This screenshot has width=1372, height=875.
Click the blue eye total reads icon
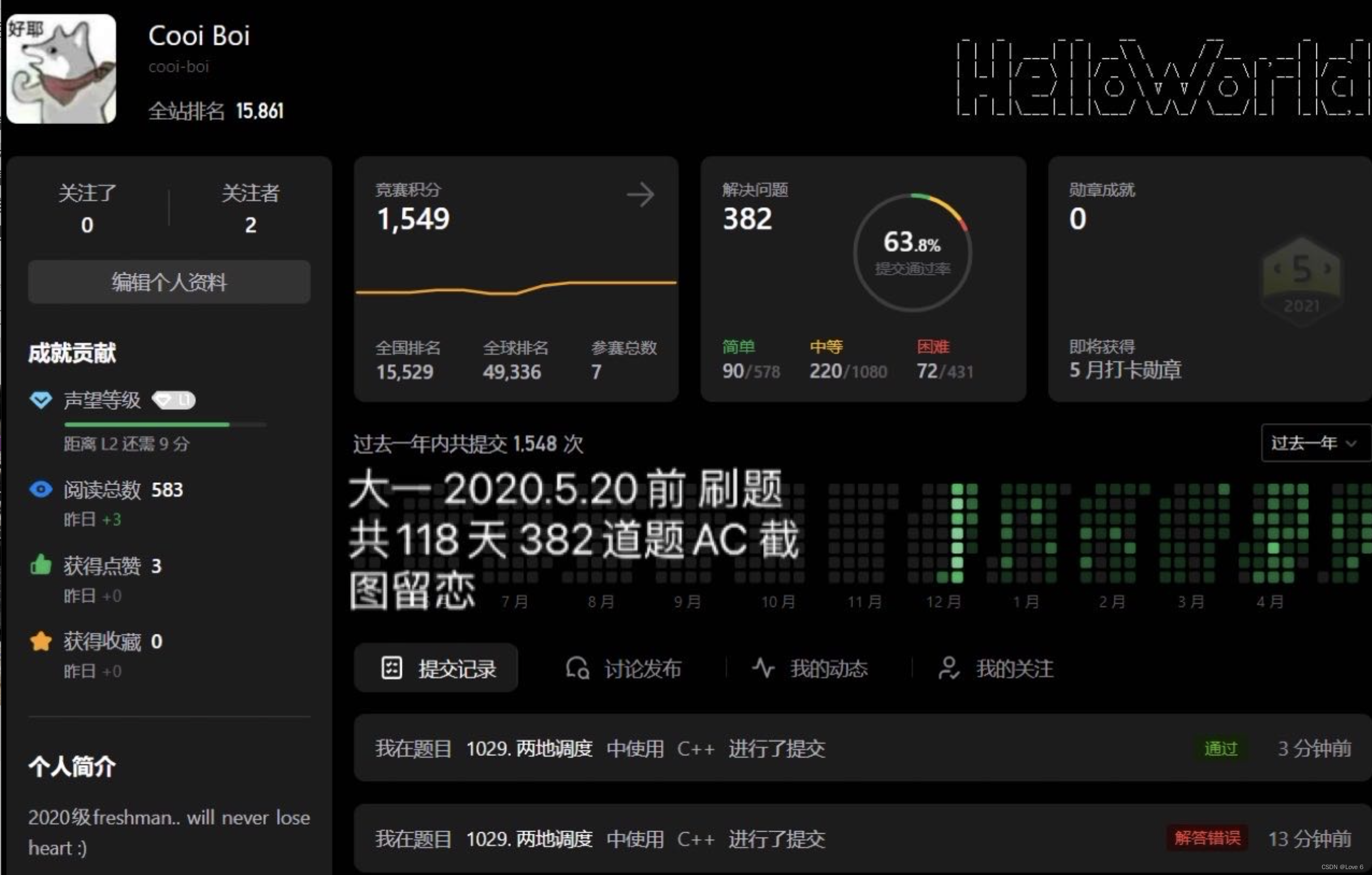click(41, 489)
